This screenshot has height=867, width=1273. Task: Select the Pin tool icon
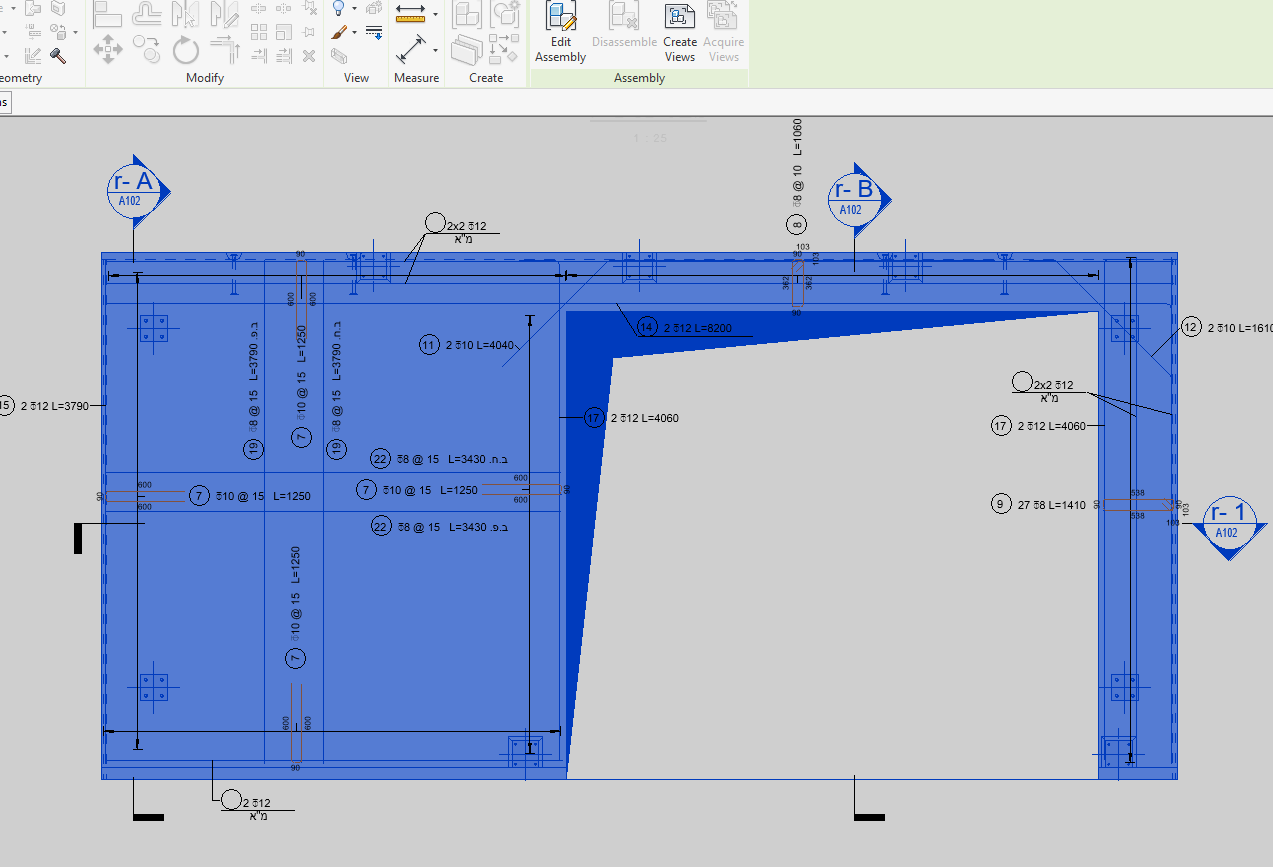pos(310,31)
